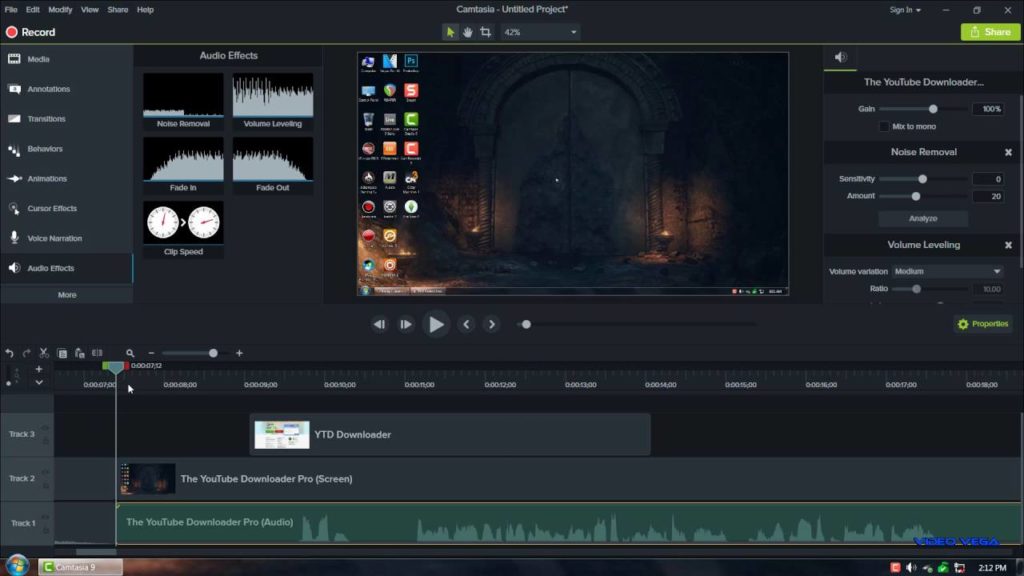Image resolution: width=1024 pixels, height=576 pixels.
Task: Expand the More sidebar options
Action: point(66,294)
